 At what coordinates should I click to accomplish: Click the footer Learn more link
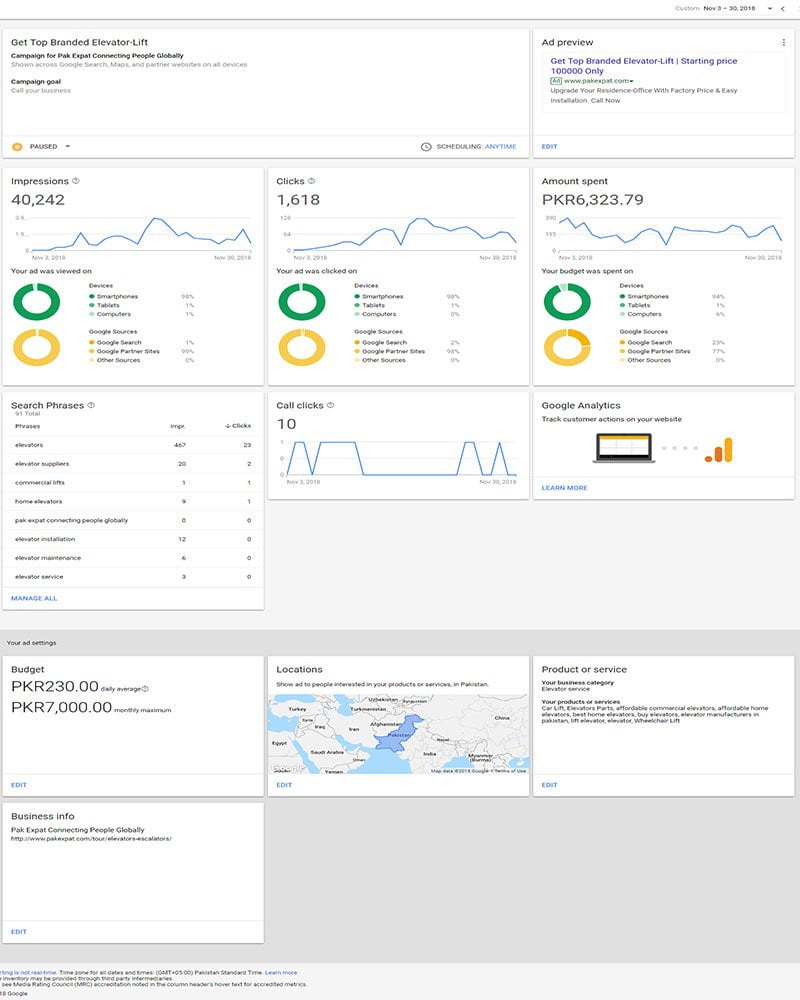[x=281, y=973]
